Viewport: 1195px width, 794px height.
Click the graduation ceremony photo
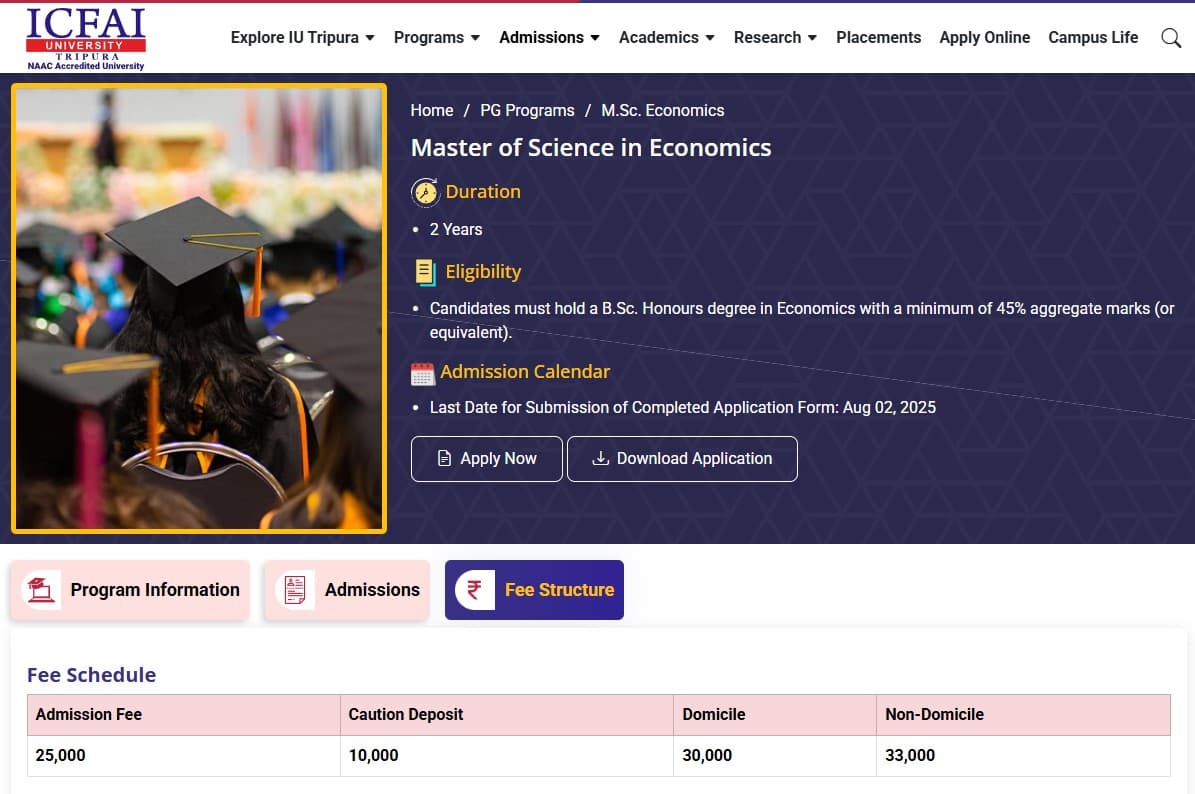(x=199, y=307)
